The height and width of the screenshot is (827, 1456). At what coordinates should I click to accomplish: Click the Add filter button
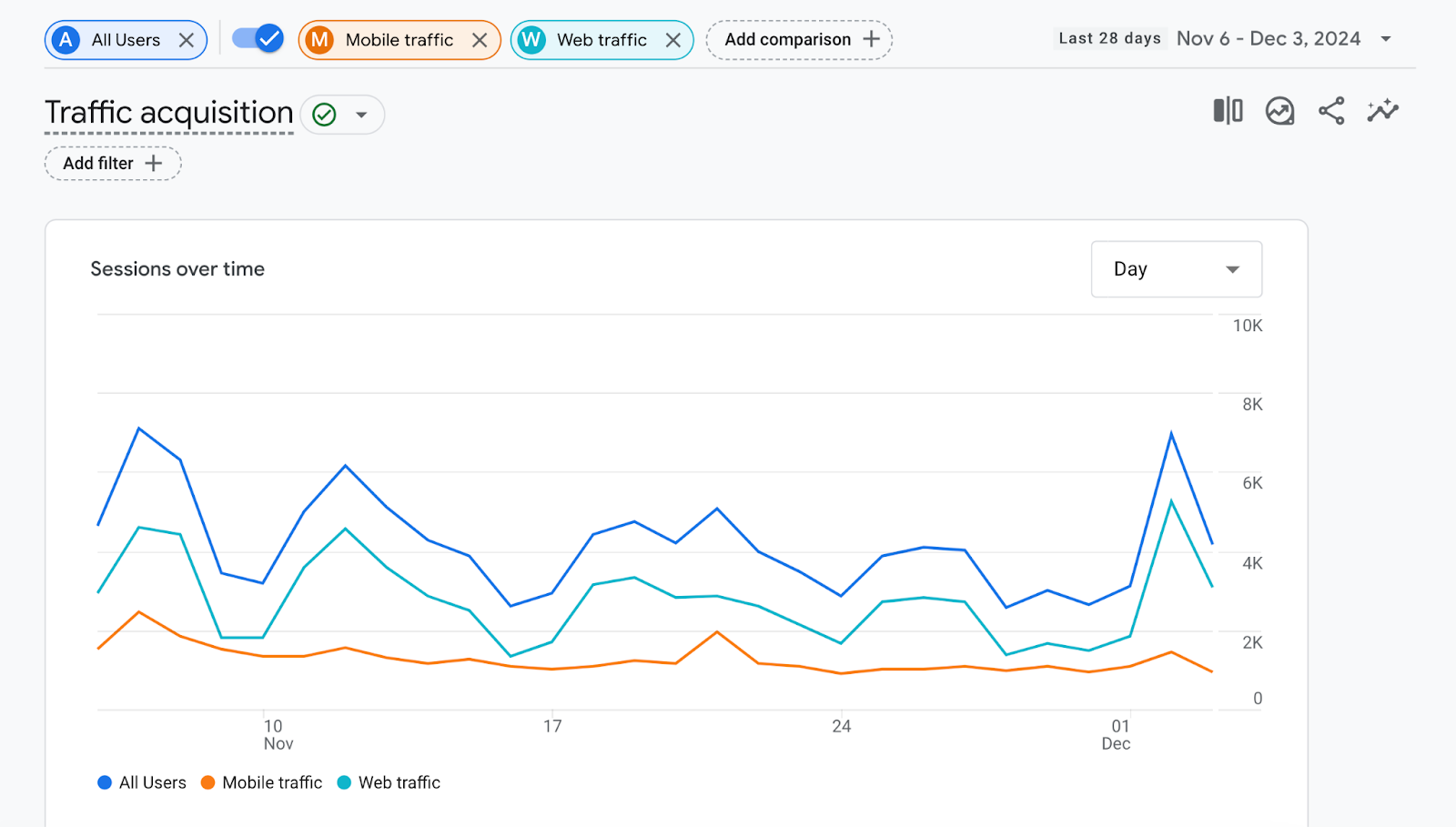pyautogui.click(x=112, y=163)
